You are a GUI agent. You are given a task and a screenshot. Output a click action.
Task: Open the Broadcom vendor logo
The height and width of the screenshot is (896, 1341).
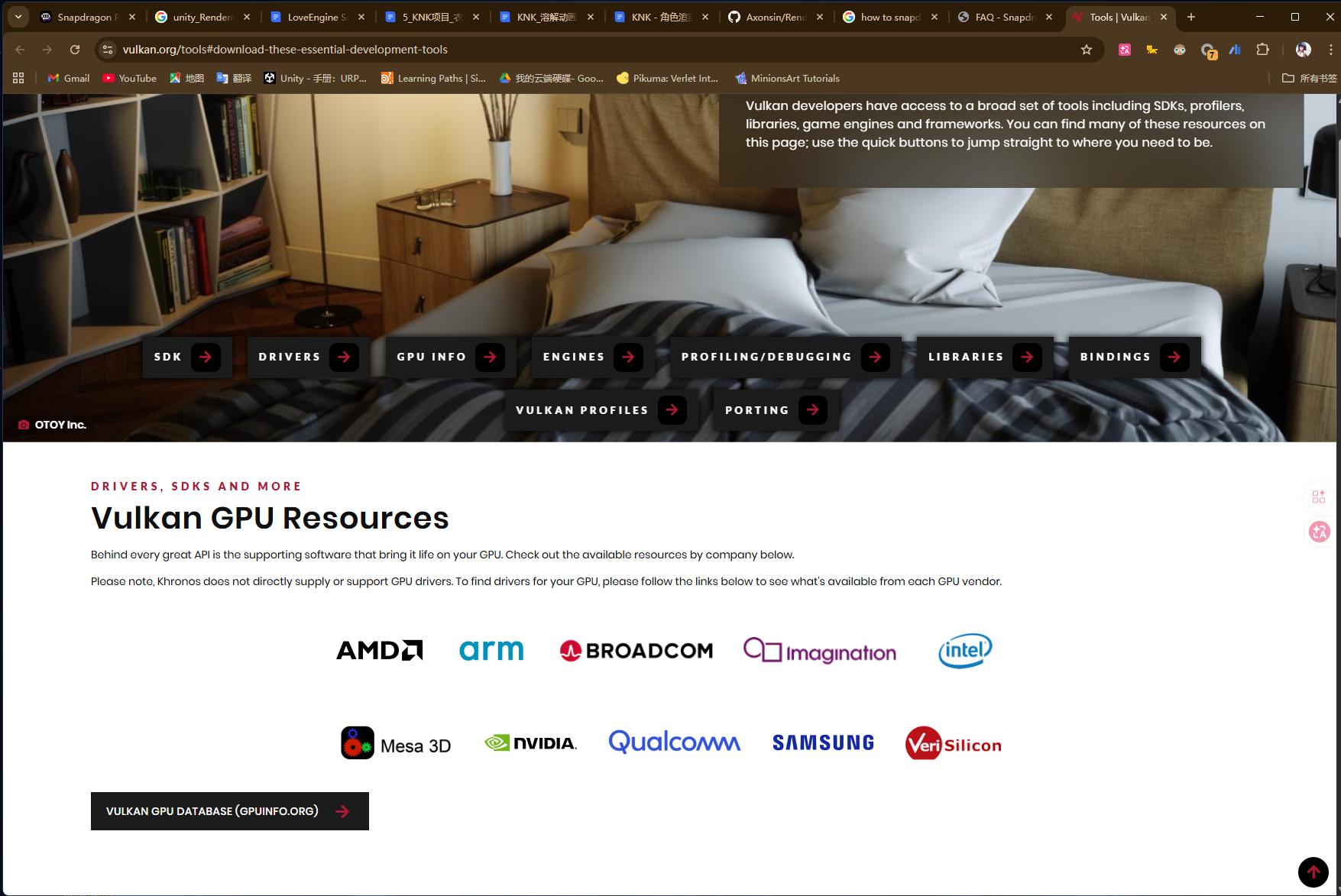tap(636, 650)
